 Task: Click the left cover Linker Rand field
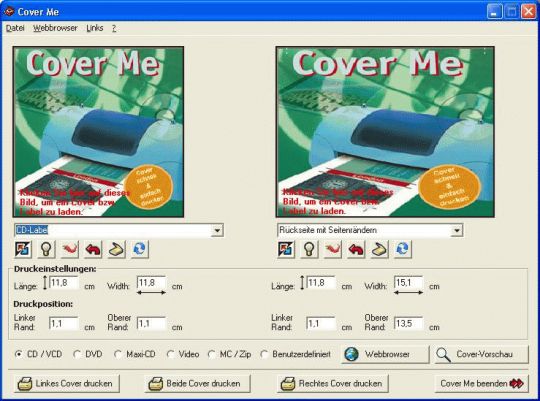(64, 324)
